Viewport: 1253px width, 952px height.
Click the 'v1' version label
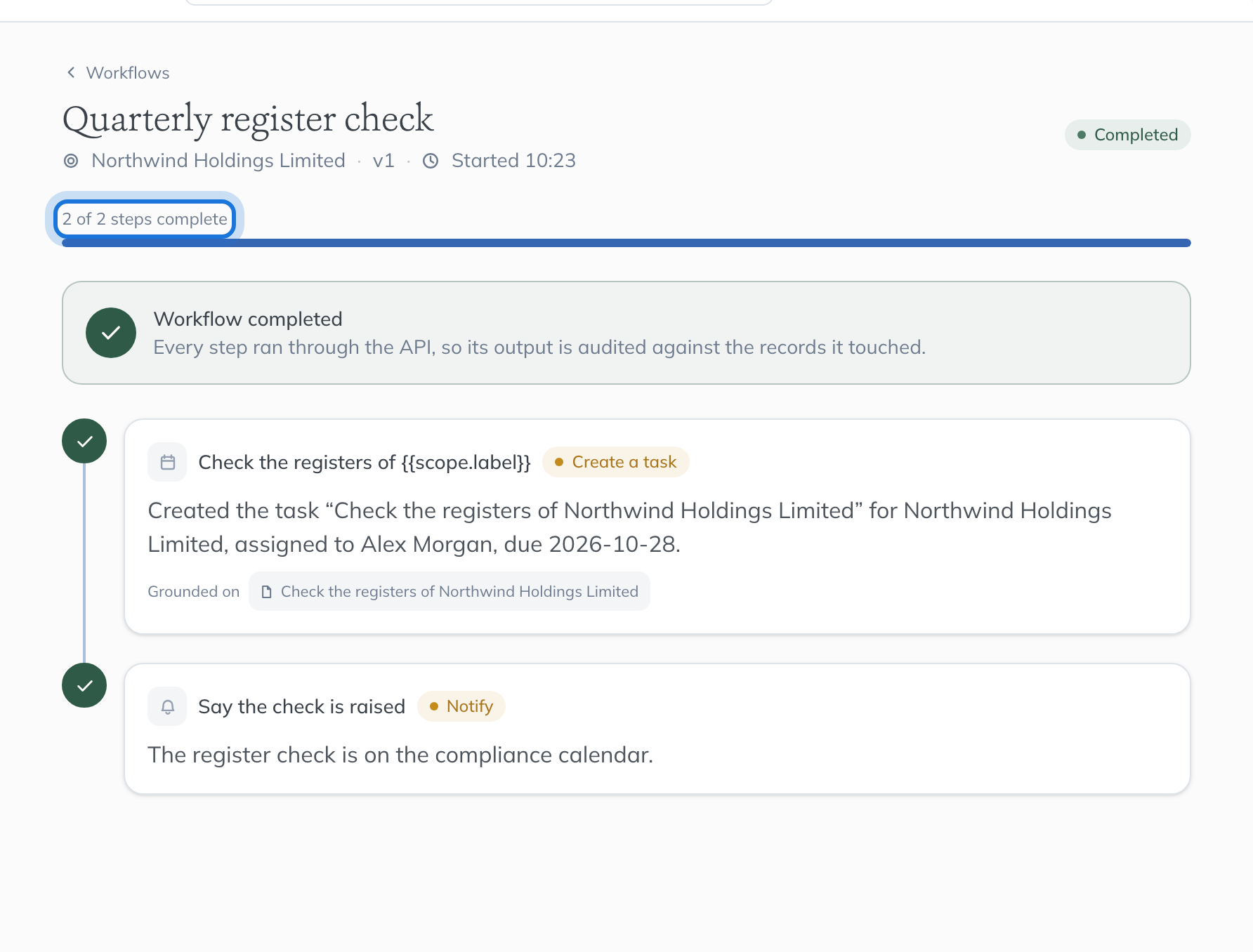point(383,161)
